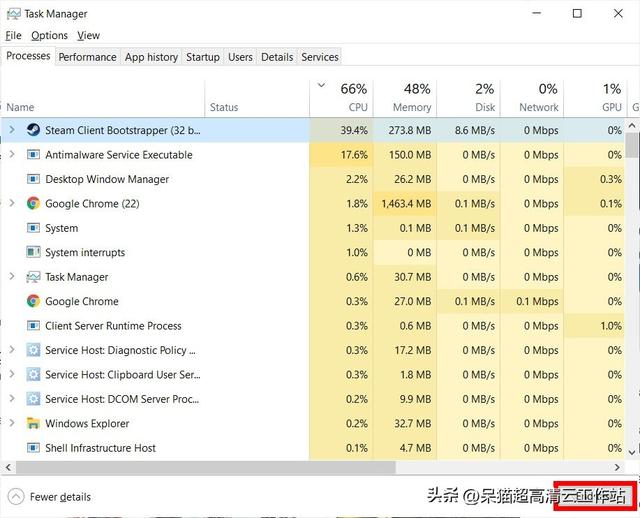This screenshot has height=518, width=640.
Task: Click the Task Manager process row icon
Action: coord(33,277)
